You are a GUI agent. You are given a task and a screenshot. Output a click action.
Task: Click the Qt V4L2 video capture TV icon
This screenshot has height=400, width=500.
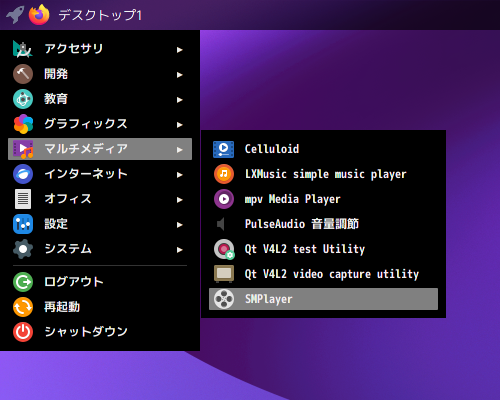(224, 274)
